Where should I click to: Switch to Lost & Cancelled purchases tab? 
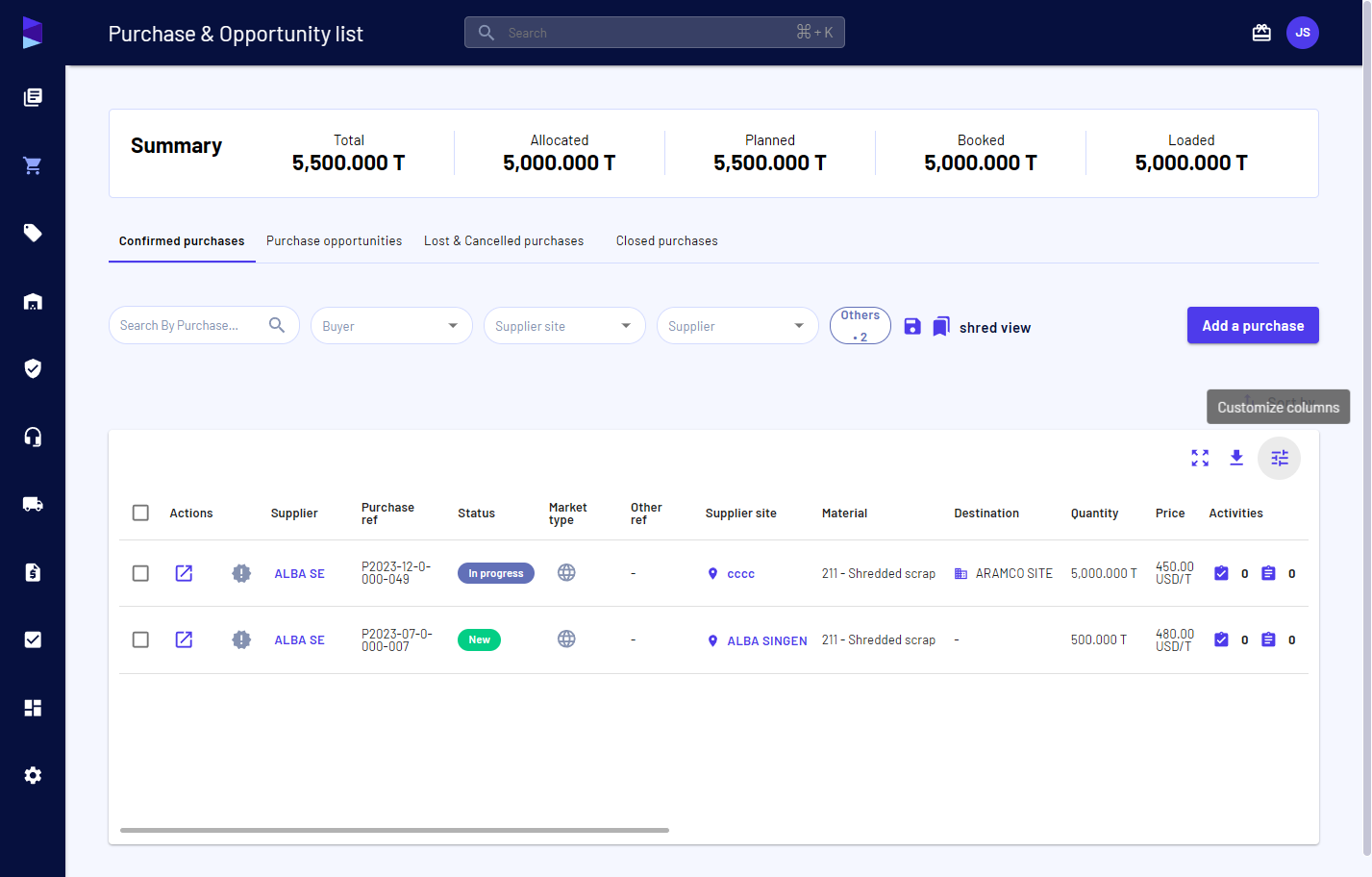(504, 241)
